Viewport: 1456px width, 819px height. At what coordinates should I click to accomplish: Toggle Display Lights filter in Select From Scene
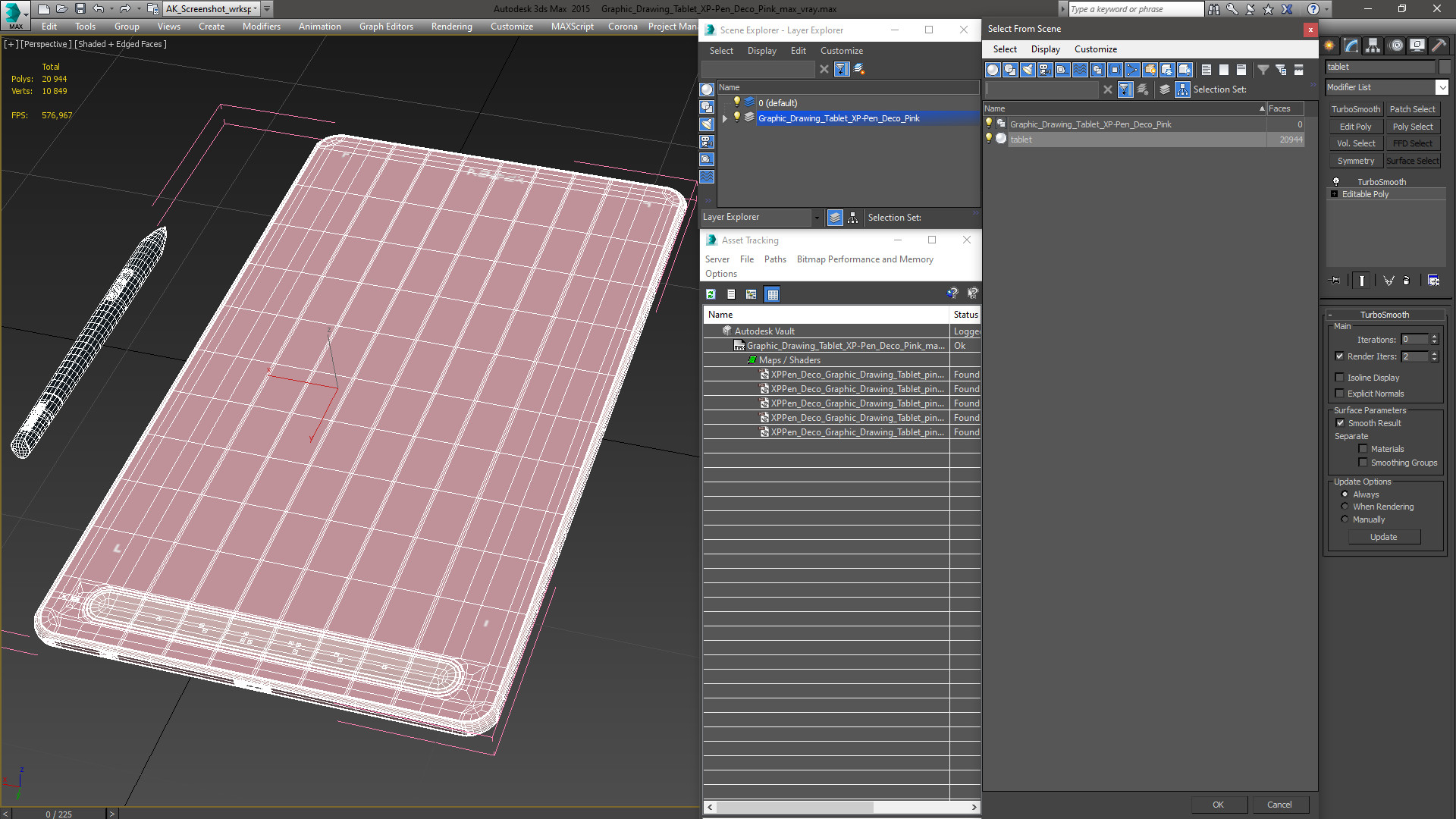click(1028, 70)
